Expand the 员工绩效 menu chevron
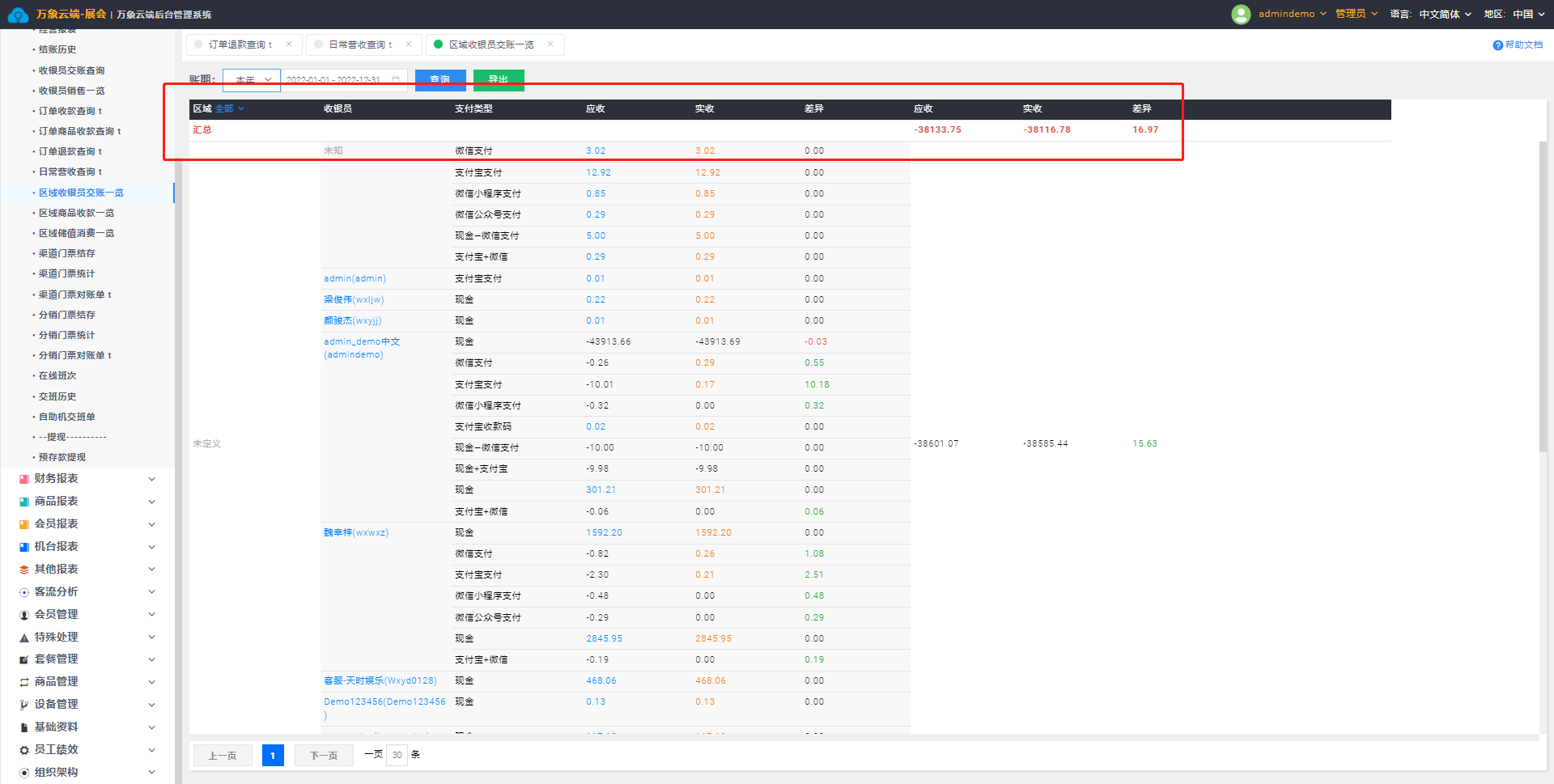The height and width of the screenshot is (784, 1554). tap(151, 750)
